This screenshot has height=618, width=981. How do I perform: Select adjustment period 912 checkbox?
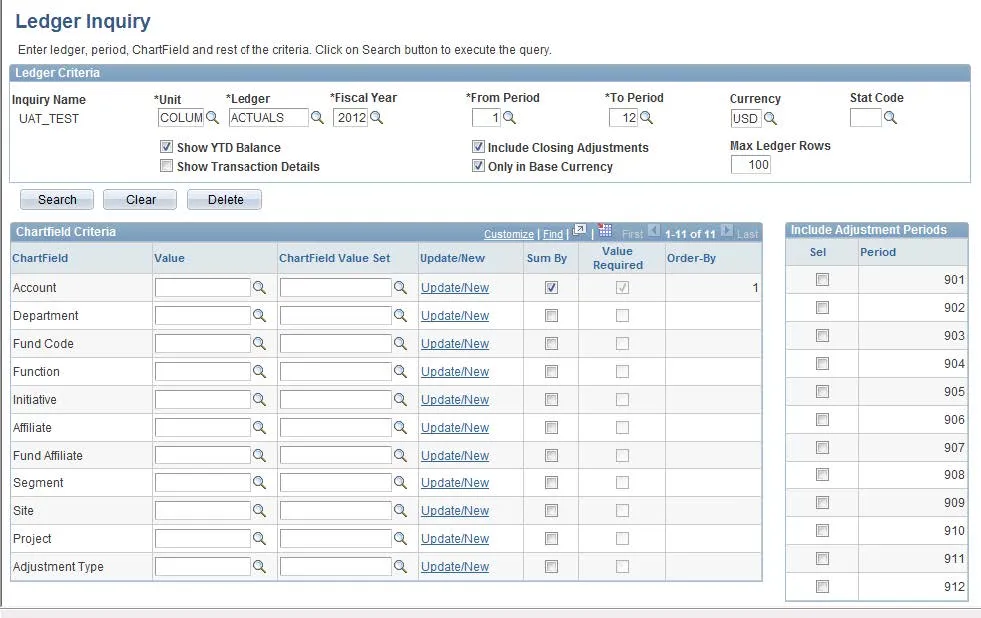coord(823,587)
